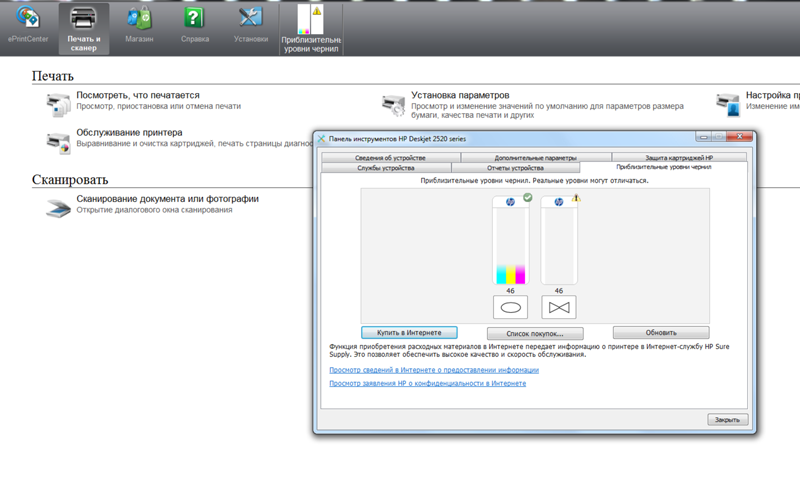Open Обслуживание принтера

click(129, 133)
